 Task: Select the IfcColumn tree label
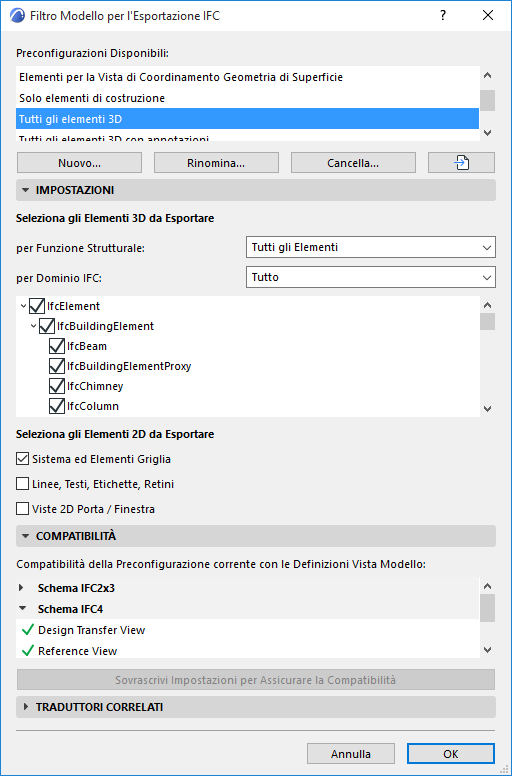93,406
